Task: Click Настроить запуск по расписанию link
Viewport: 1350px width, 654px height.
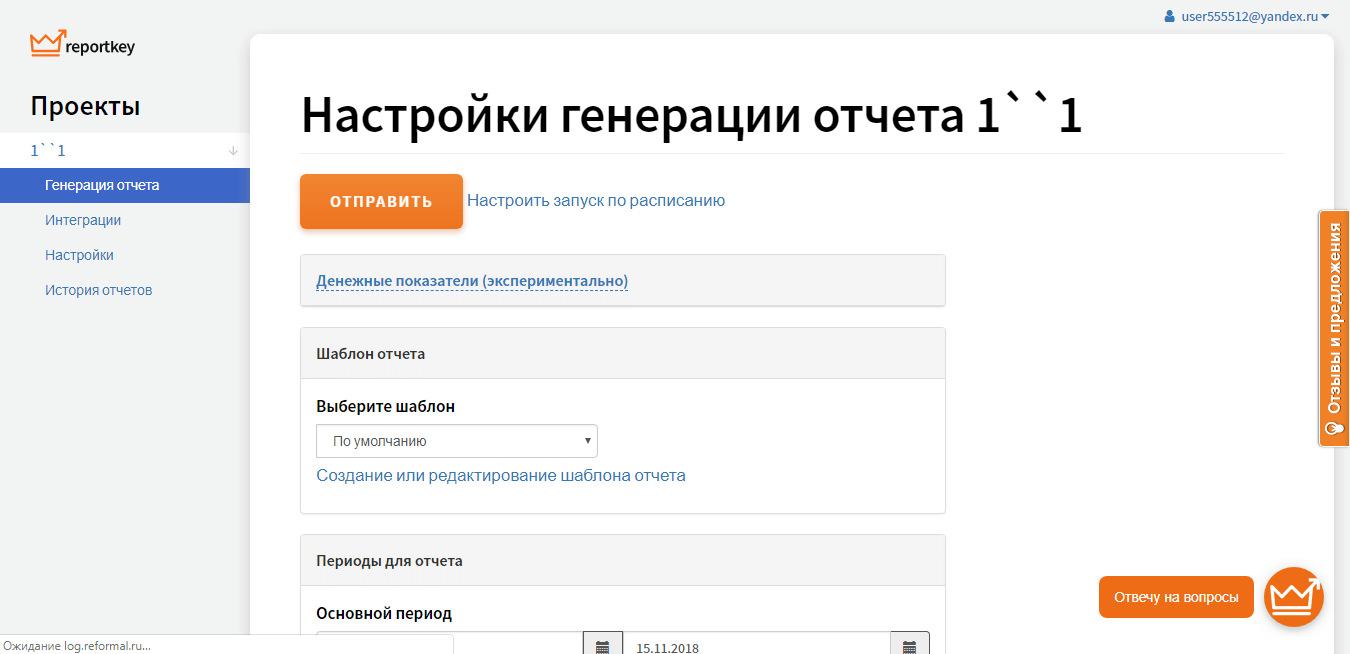Action: (596, 200)
